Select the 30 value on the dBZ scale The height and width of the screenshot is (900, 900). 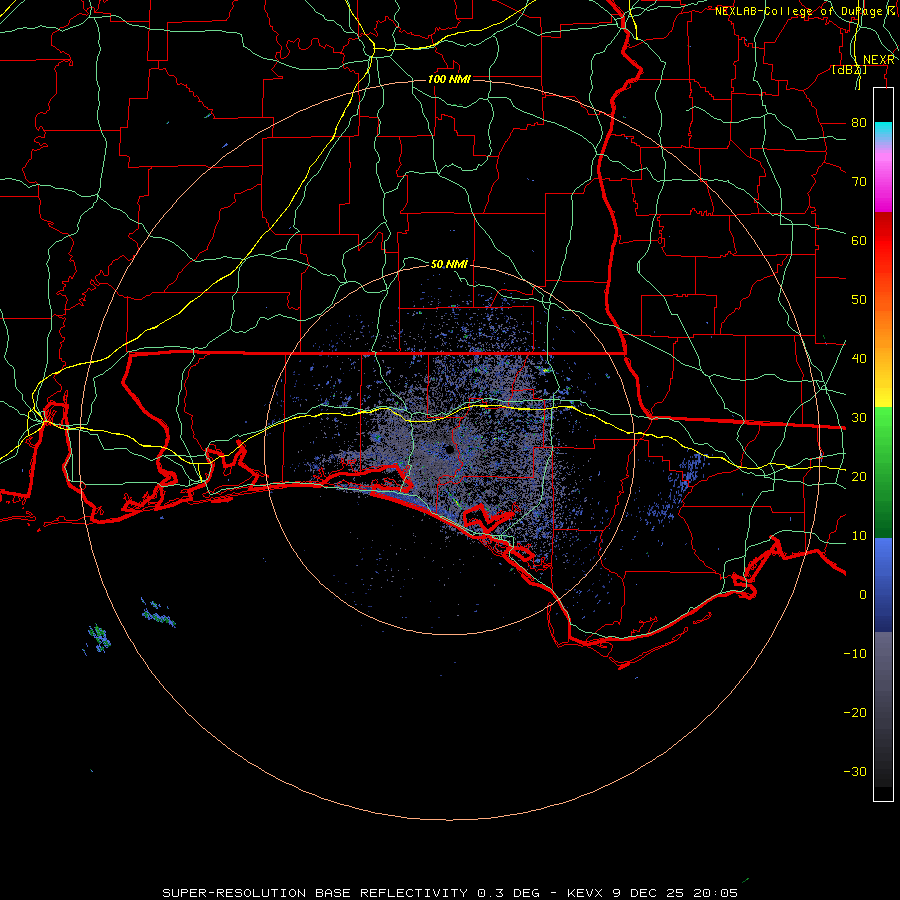tap(859, 417)
